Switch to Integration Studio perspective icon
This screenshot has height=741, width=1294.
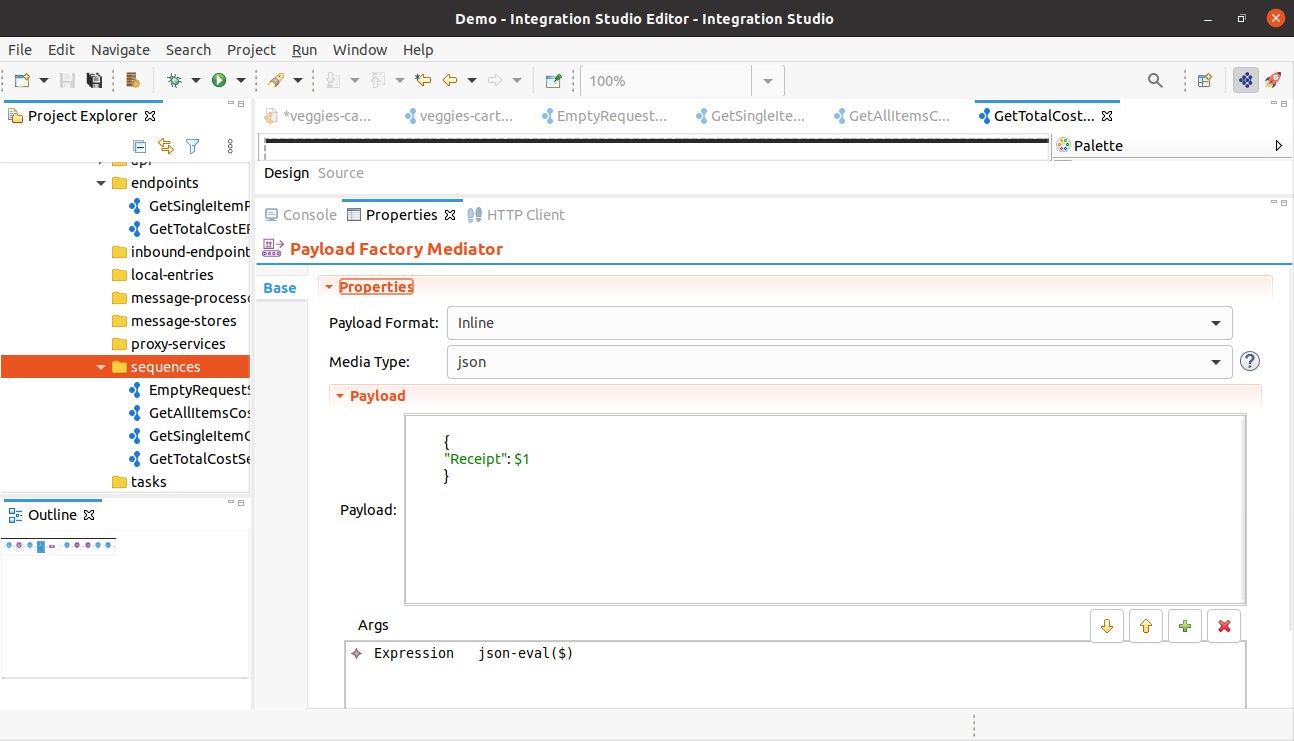pyautogui.click(x=1246, y=81)
